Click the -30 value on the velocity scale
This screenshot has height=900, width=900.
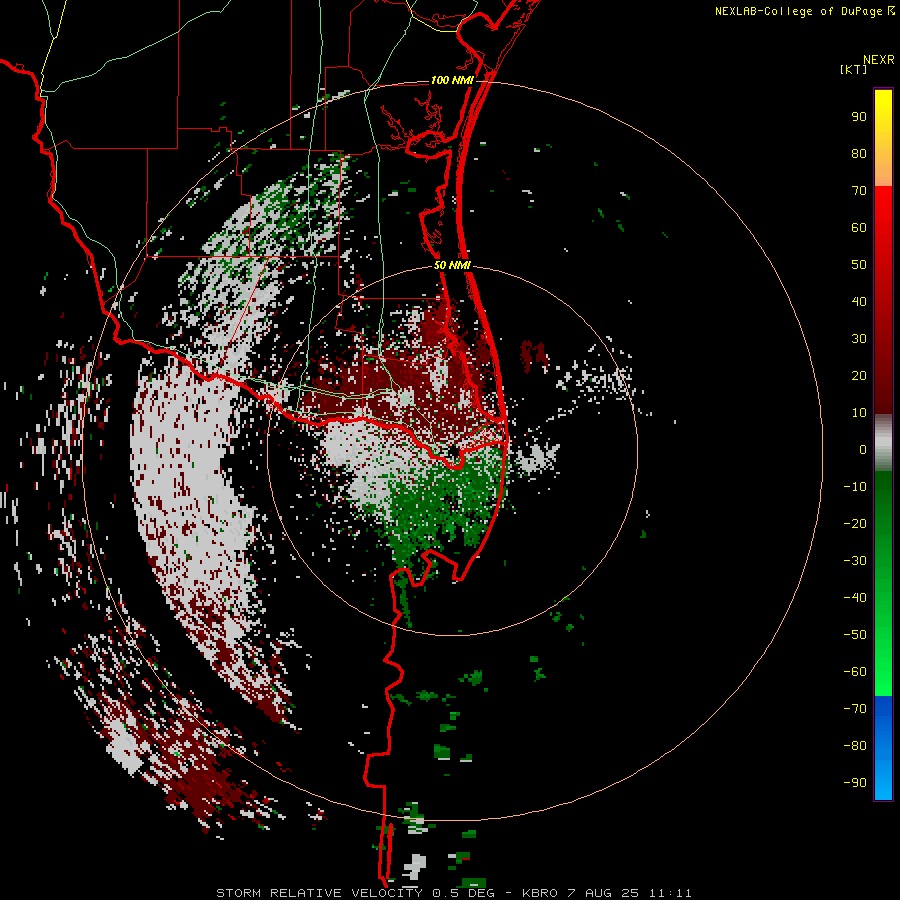[x=855, y=561]
